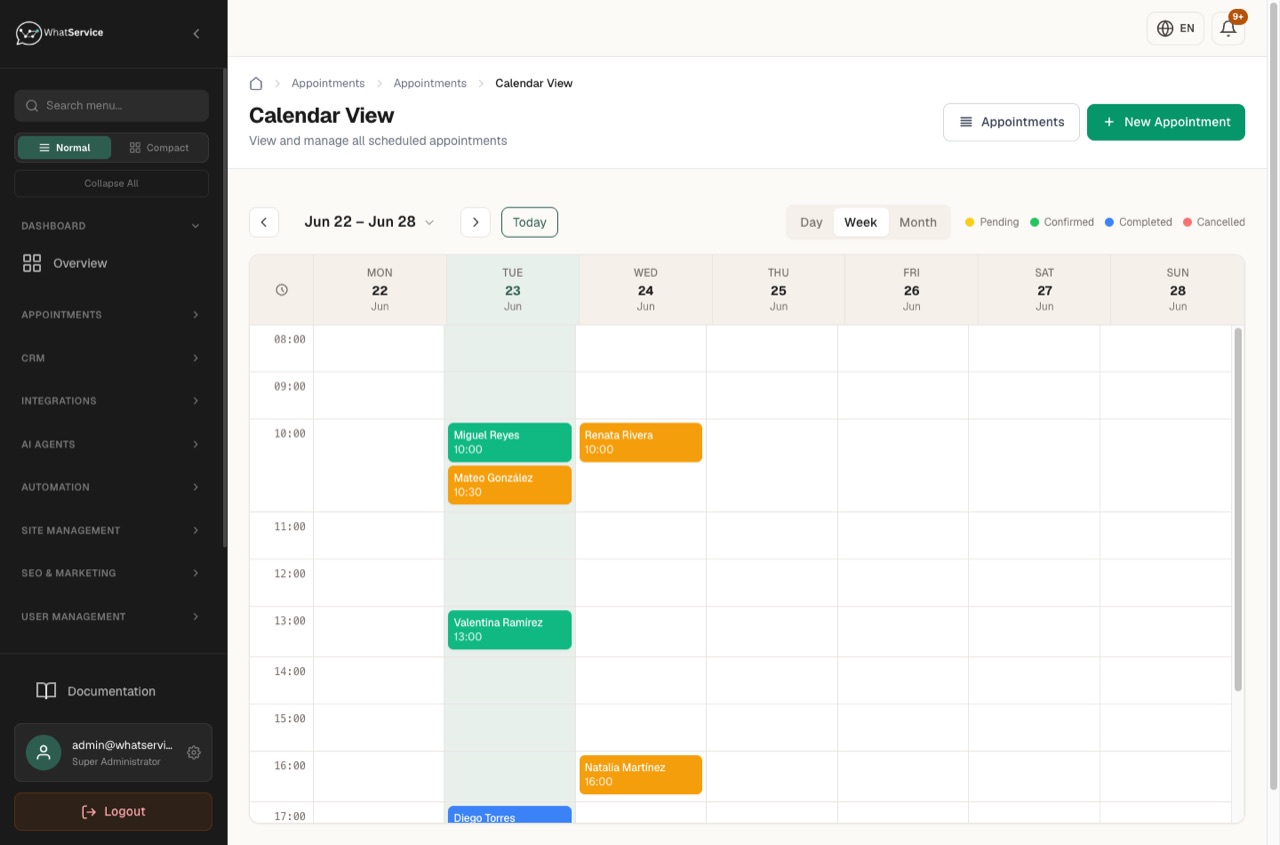Click the SUN 28 Jun column header
This screenshot has width=1280, height=845.
[1178, 290]
